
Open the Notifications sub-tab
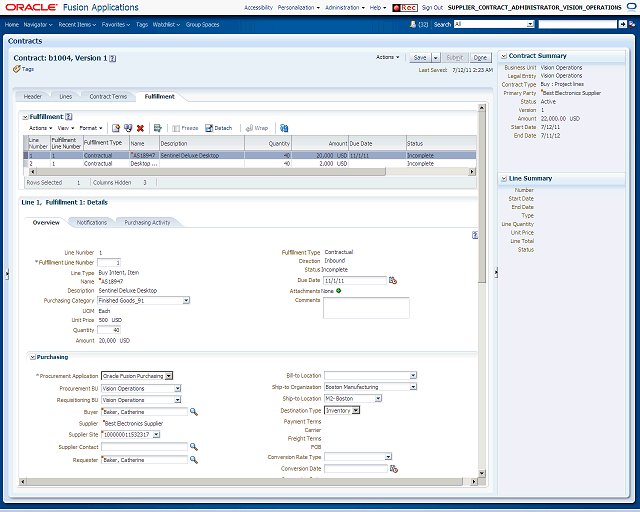[92, 223]
